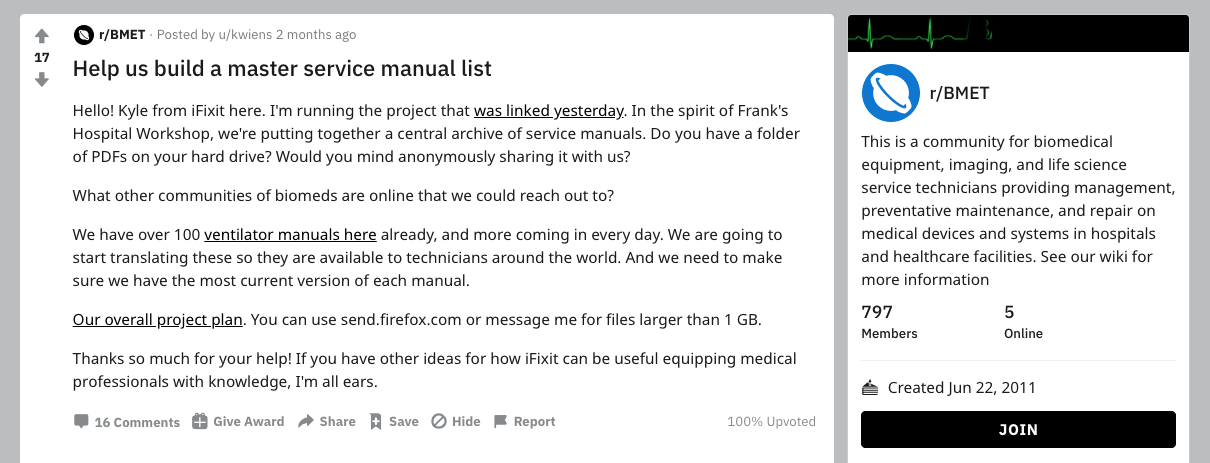Open the large r/BMET sidebar avatar

coord(891,93)
